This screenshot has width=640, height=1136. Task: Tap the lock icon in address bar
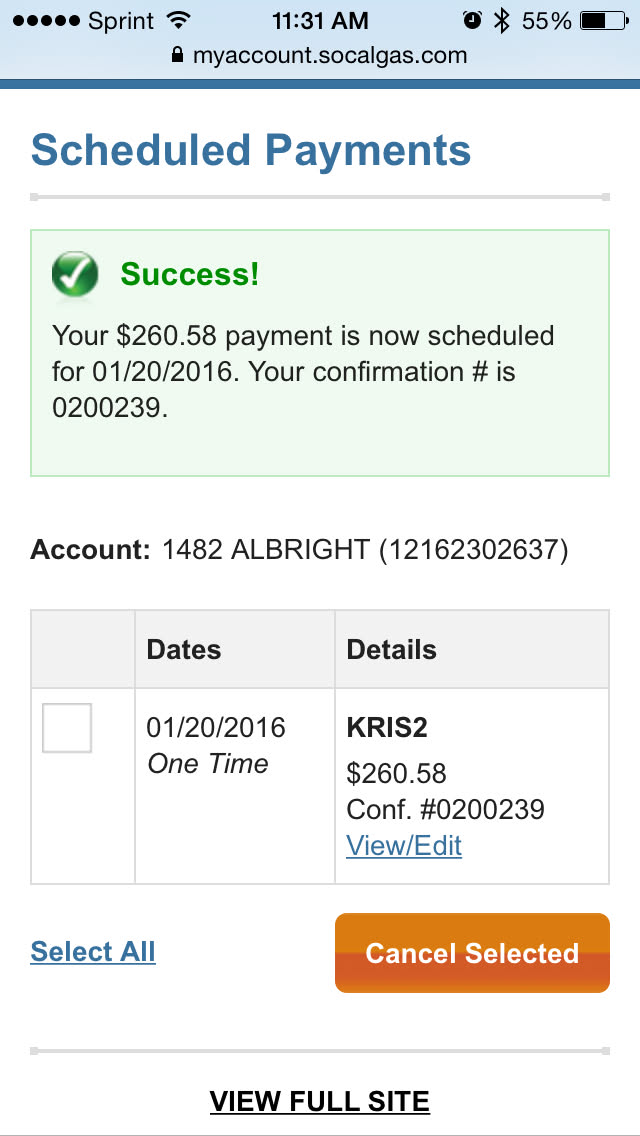[x=178, y=55]
